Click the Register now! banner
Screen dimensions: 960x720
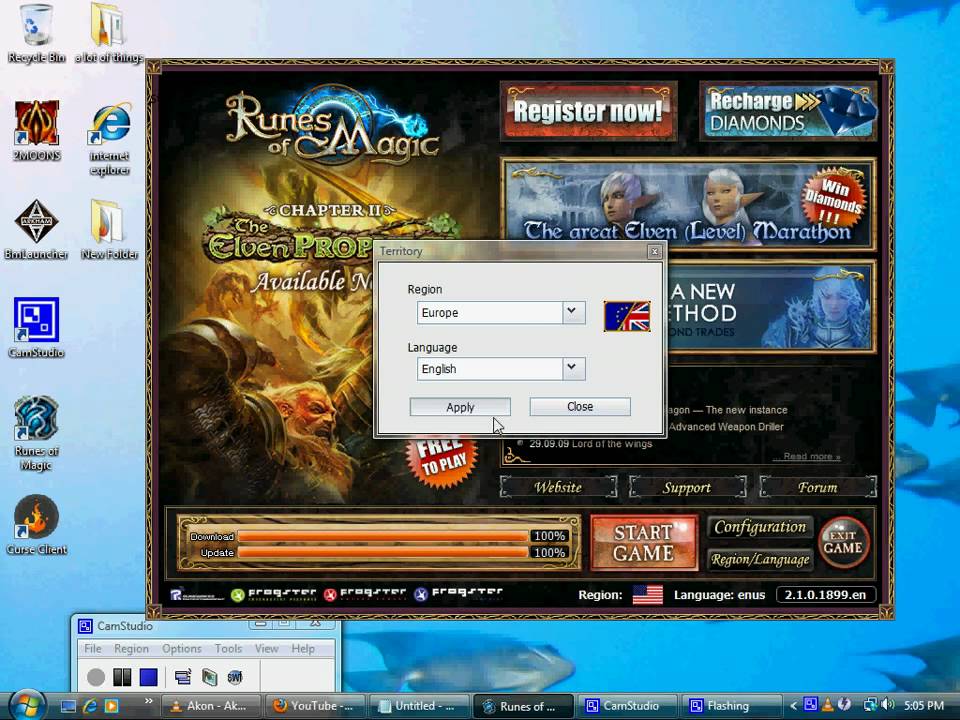pyautogui.click(x=588, y=111)
